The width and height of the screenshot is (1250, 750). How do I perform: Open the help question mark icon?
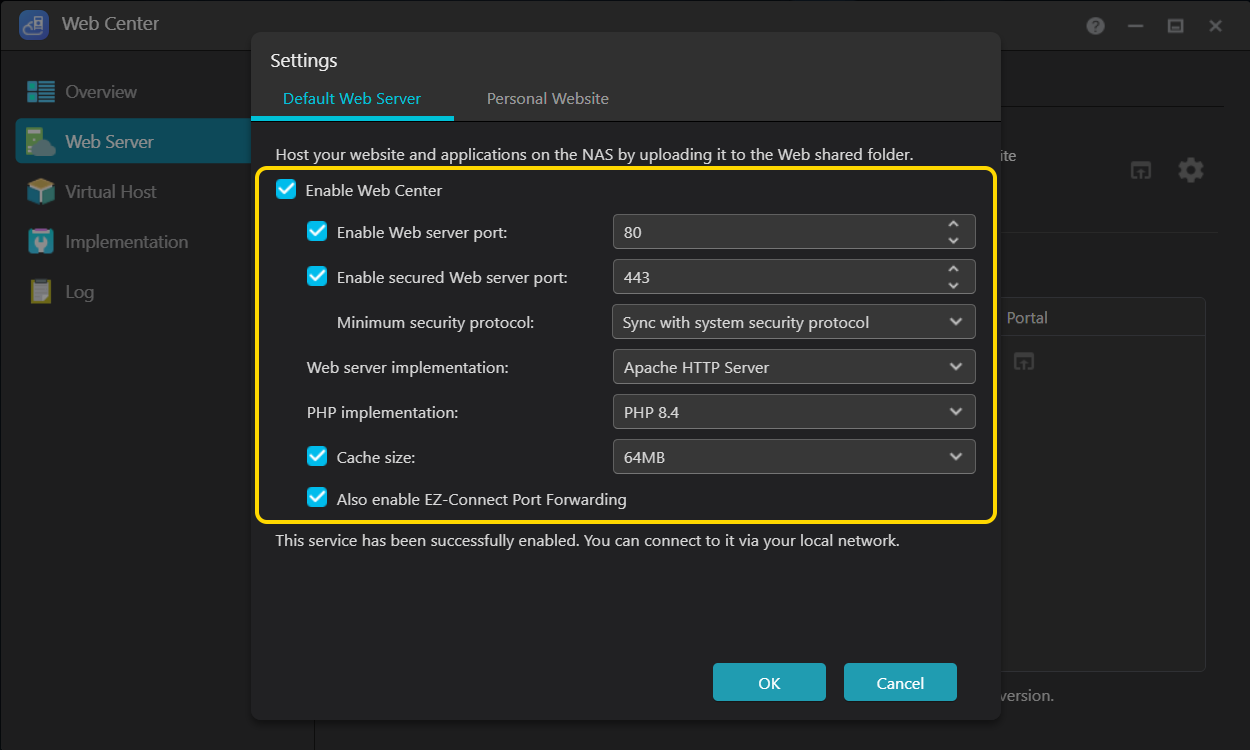[x=1096, y=26]
